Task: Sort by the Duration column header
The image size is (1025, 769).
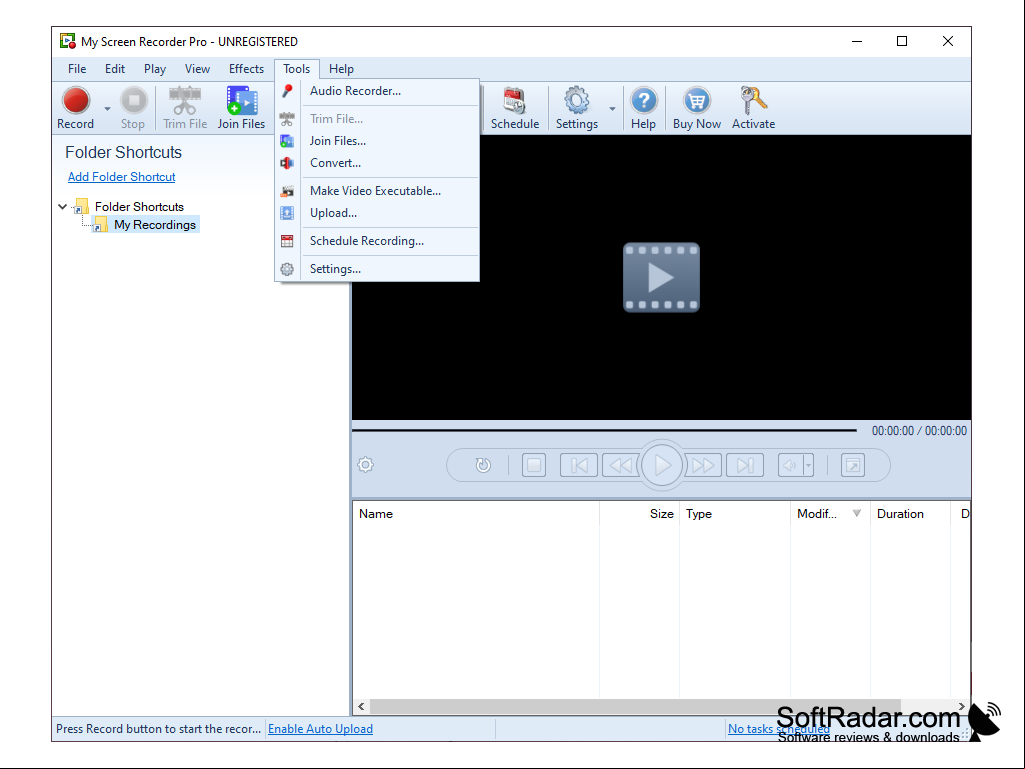Action: (909, 514)
